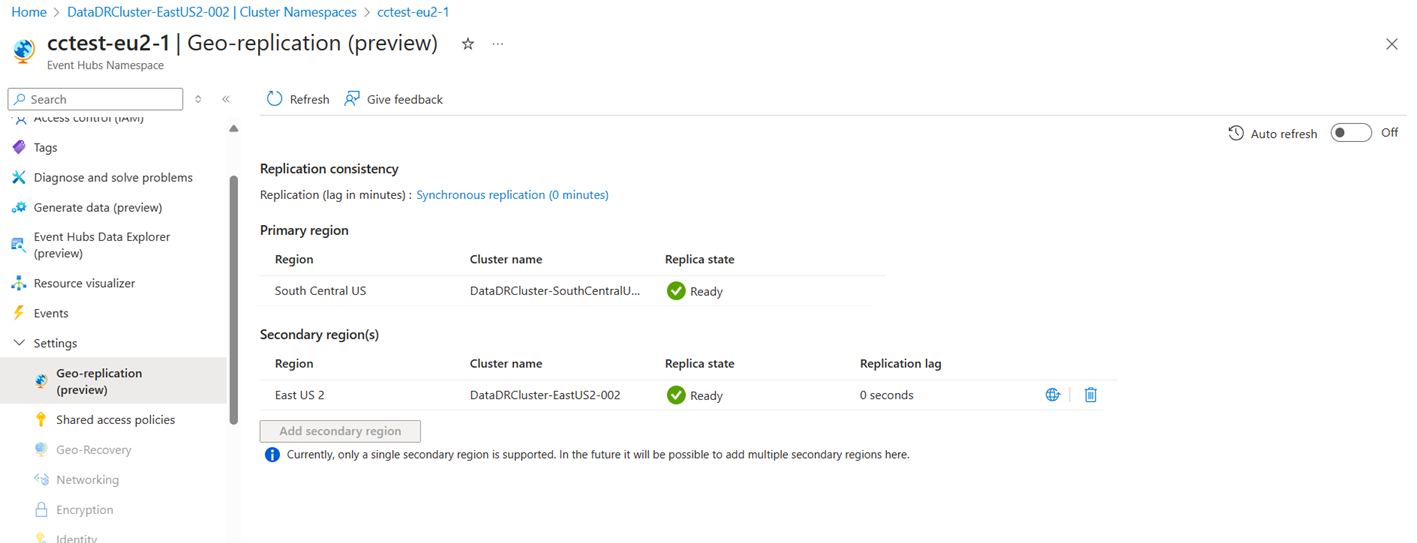Collapse the Settings section in sidebar

19,343
